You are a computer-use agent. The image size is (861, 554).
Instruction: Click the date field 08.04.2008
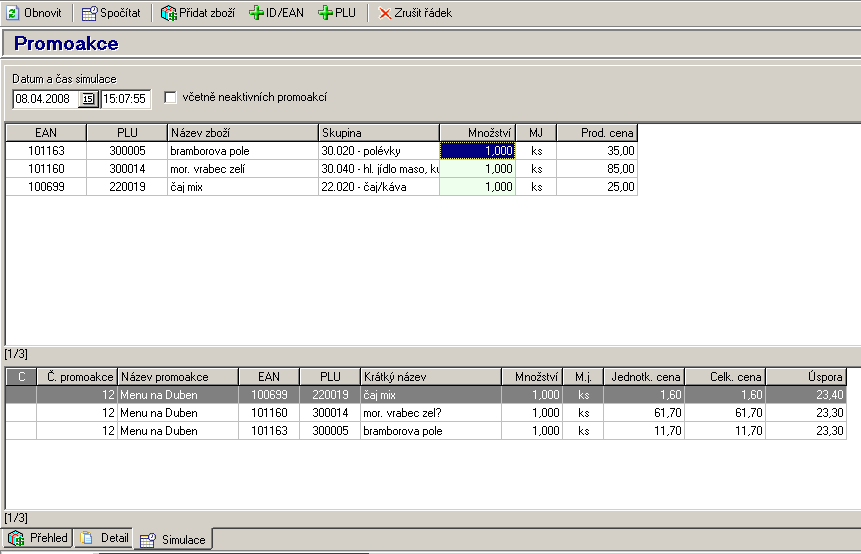click(46, 99)
